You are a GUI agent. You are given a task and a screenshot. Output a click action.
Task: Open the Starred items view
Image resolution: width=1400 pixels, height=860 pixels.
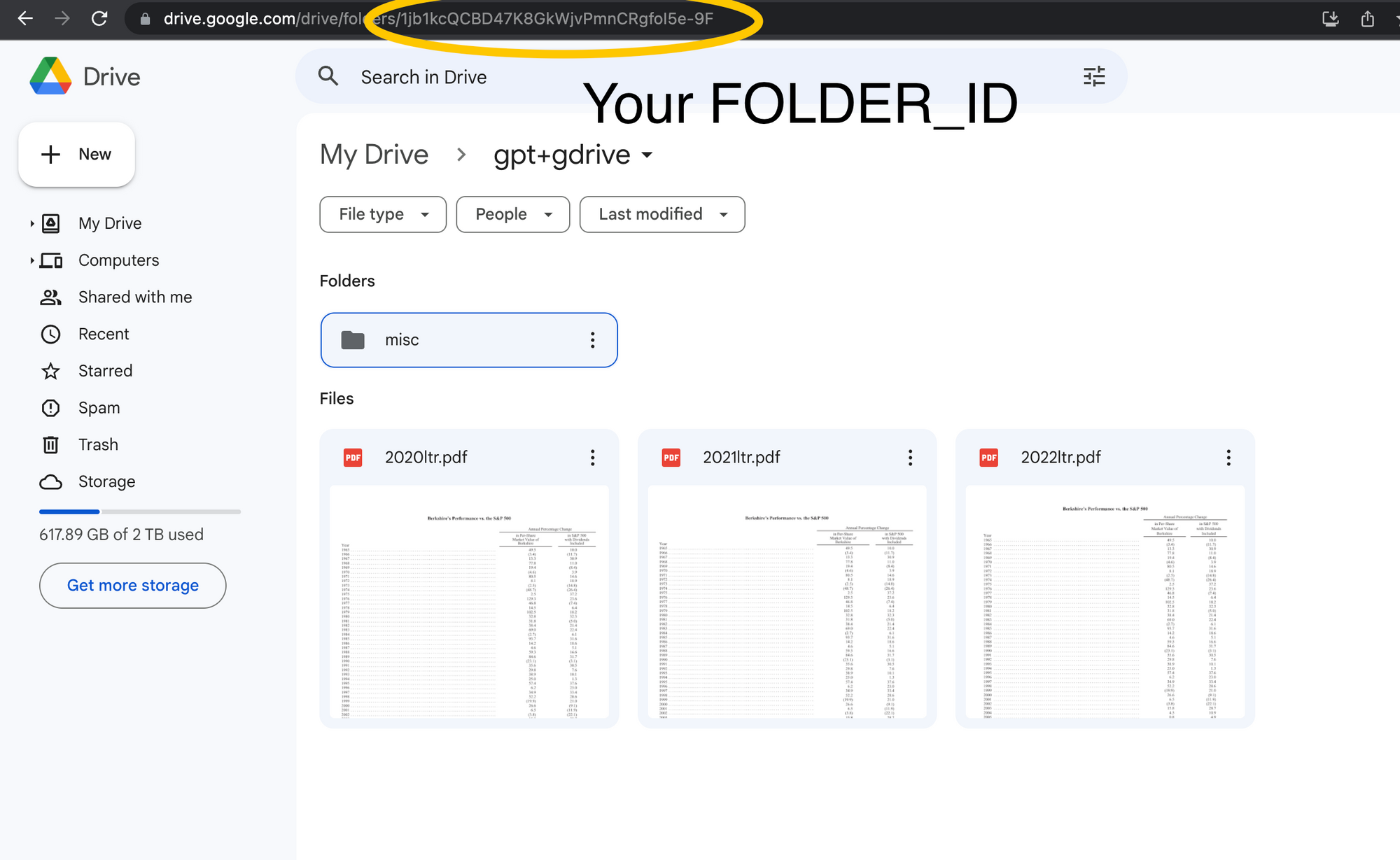pyautogui.click(x=105, y=371)
